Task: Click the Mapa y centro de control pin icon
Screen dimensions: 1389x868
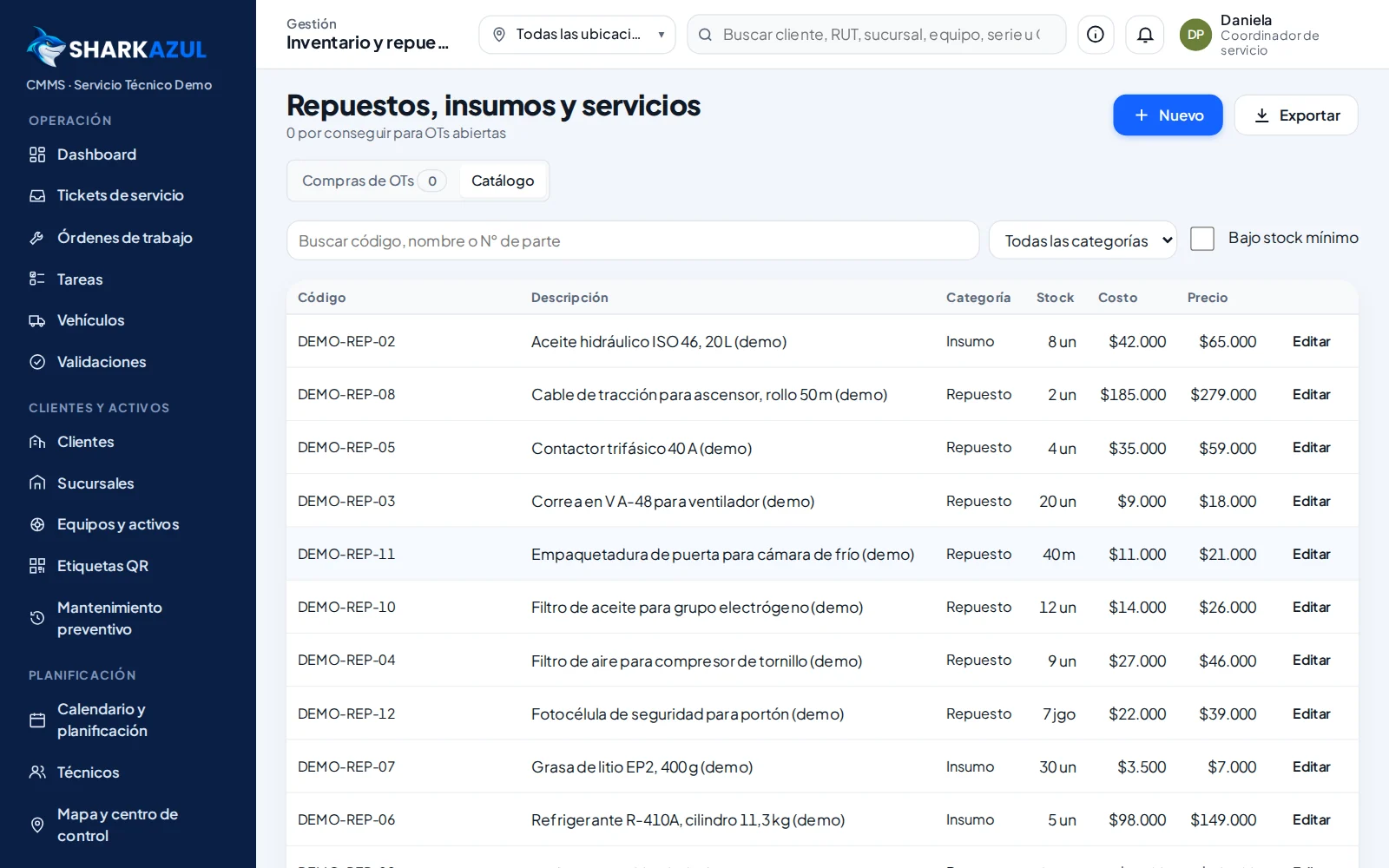Action: click(37, 825)
